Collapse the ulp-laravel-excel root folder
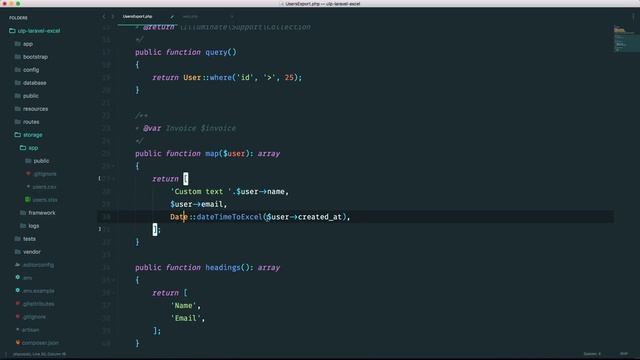This screenshot has height=360, width=640. (34, 31)
